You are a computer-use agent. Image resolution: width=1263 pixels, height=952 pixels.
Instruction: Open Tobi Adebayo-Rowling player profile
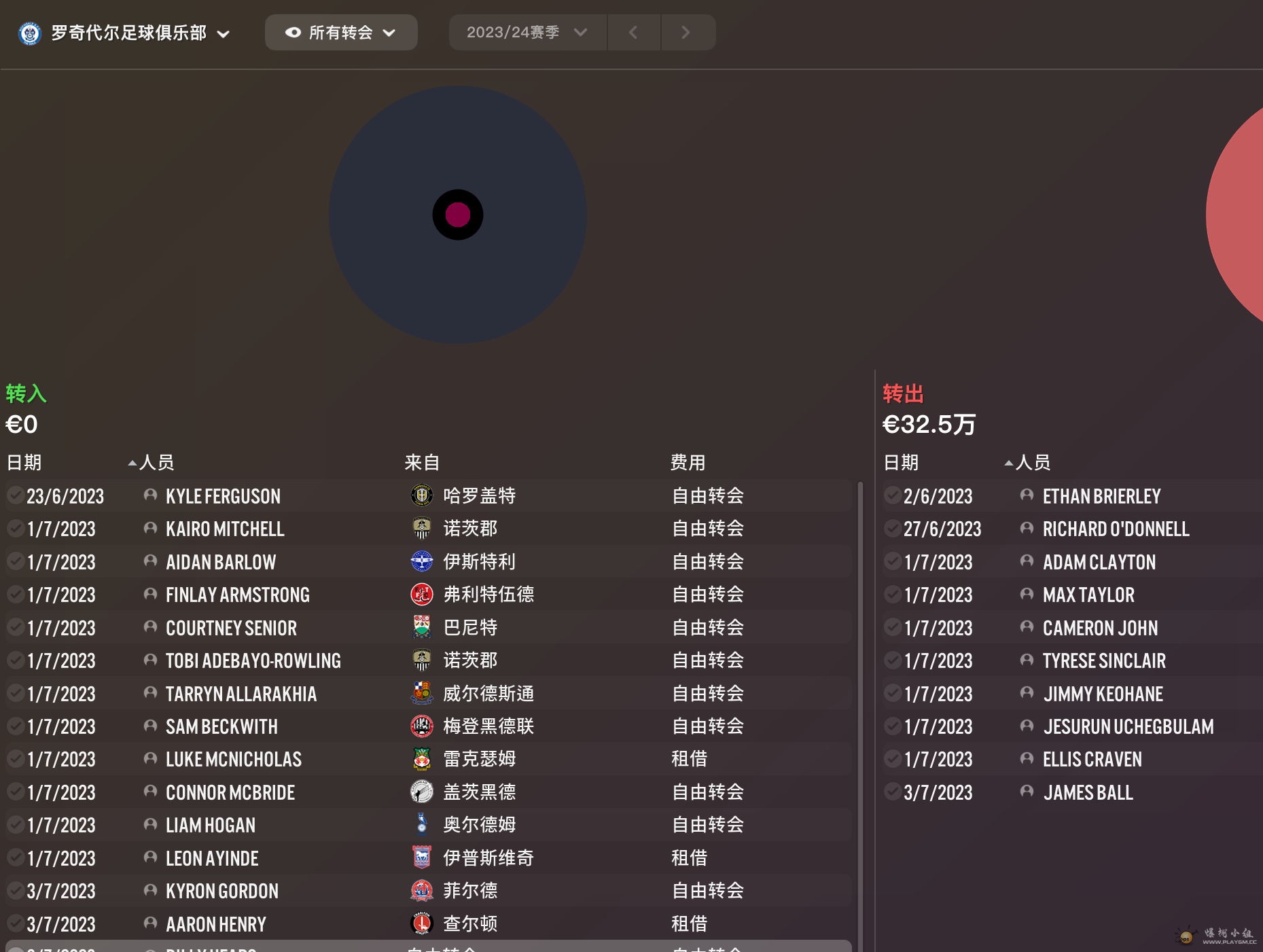point(253,660)
